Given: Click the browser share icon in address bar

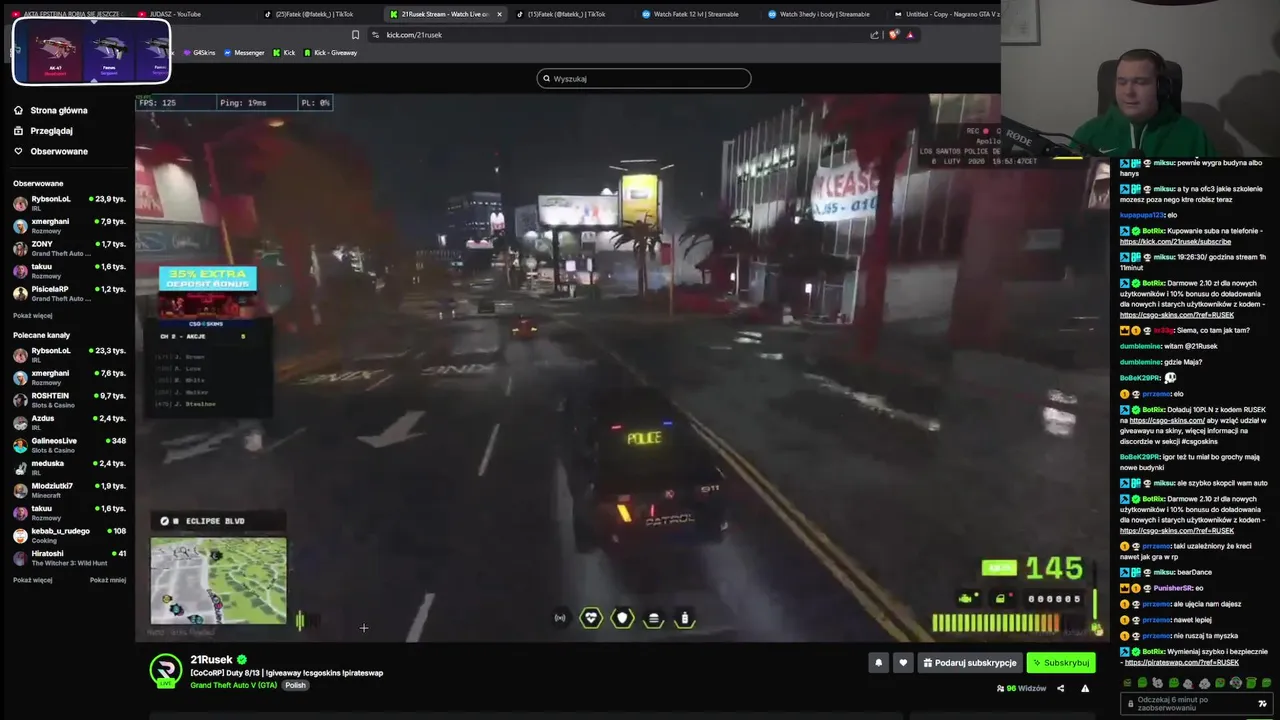Looking at the screenshot, I should 875,35.
